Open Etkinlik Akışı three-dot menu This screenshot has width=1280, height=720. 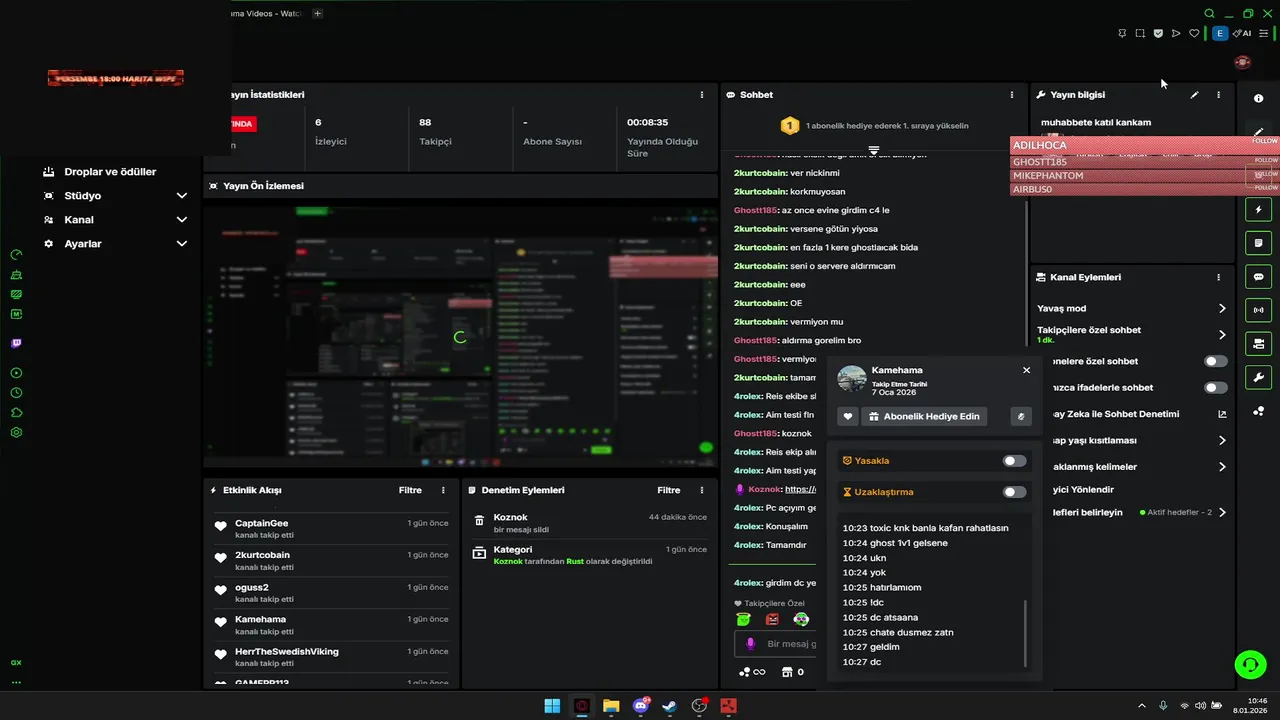pos(443,491)
